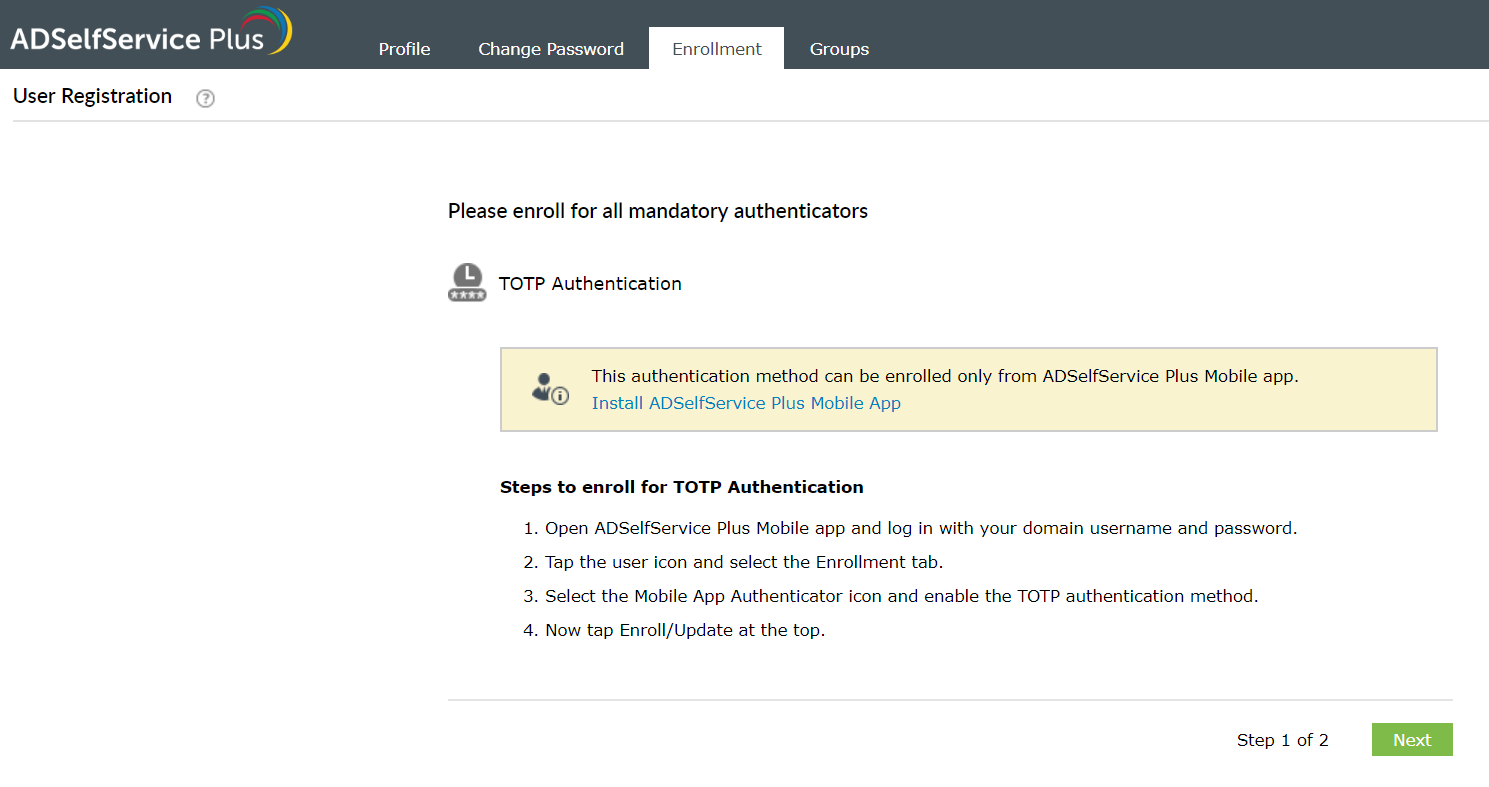Click the Step 1 of 2 indicator
The width and height of the screenshot is (1489, 787).
[1283, 740]
